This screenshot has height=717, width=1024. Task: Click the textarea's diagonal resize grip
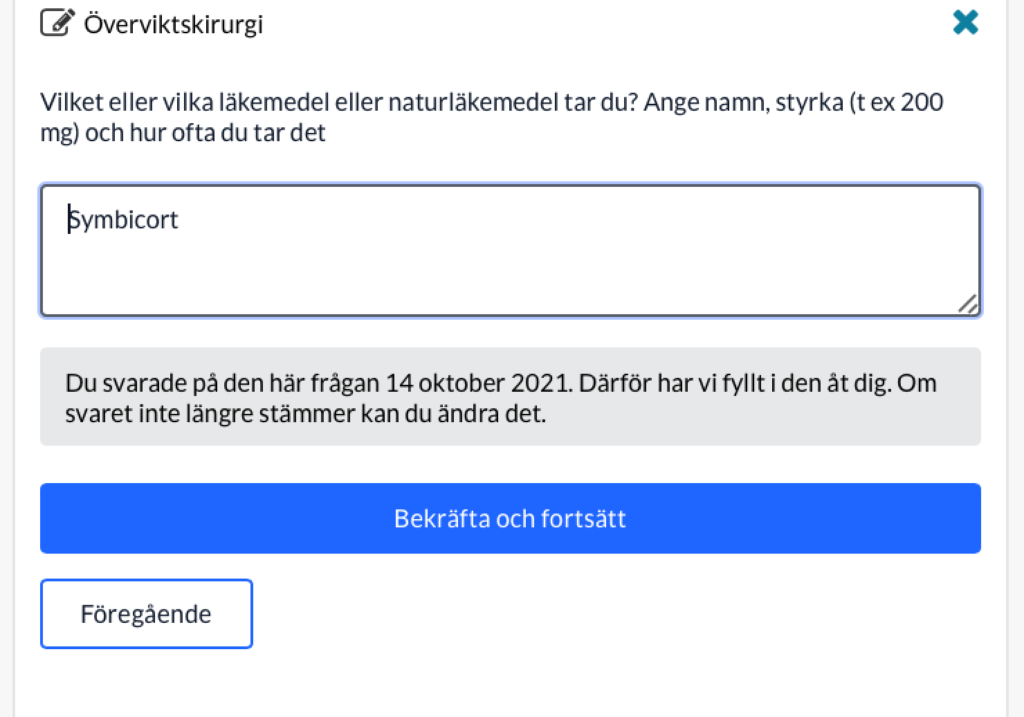[968, 304]
